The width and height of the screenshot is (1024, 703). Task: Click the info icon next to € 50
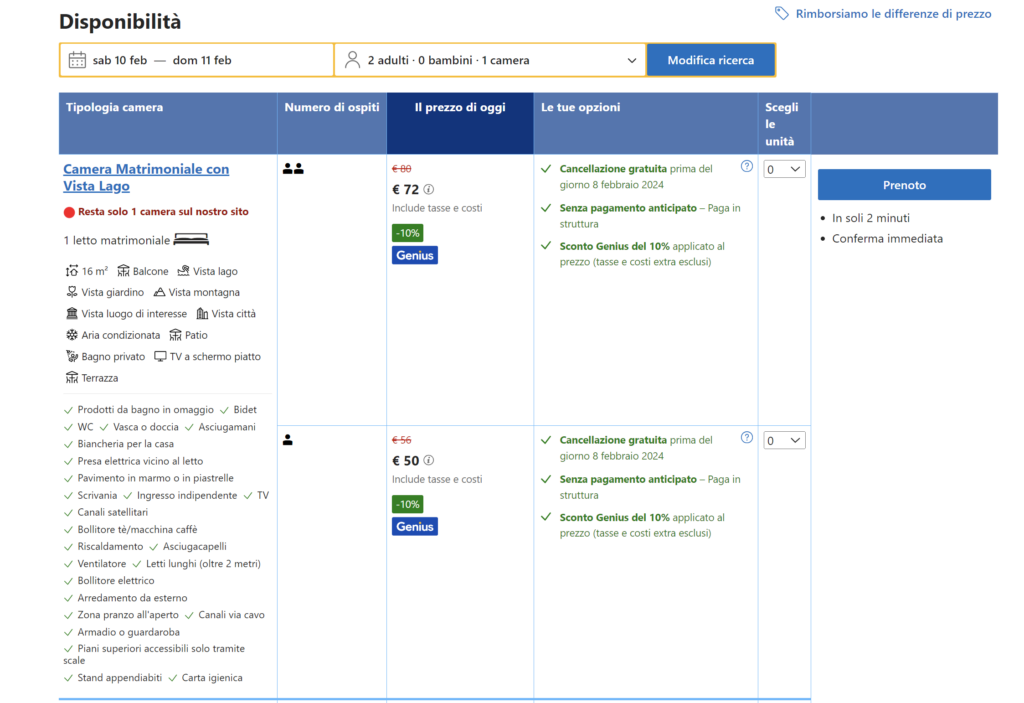pos(429,460)
